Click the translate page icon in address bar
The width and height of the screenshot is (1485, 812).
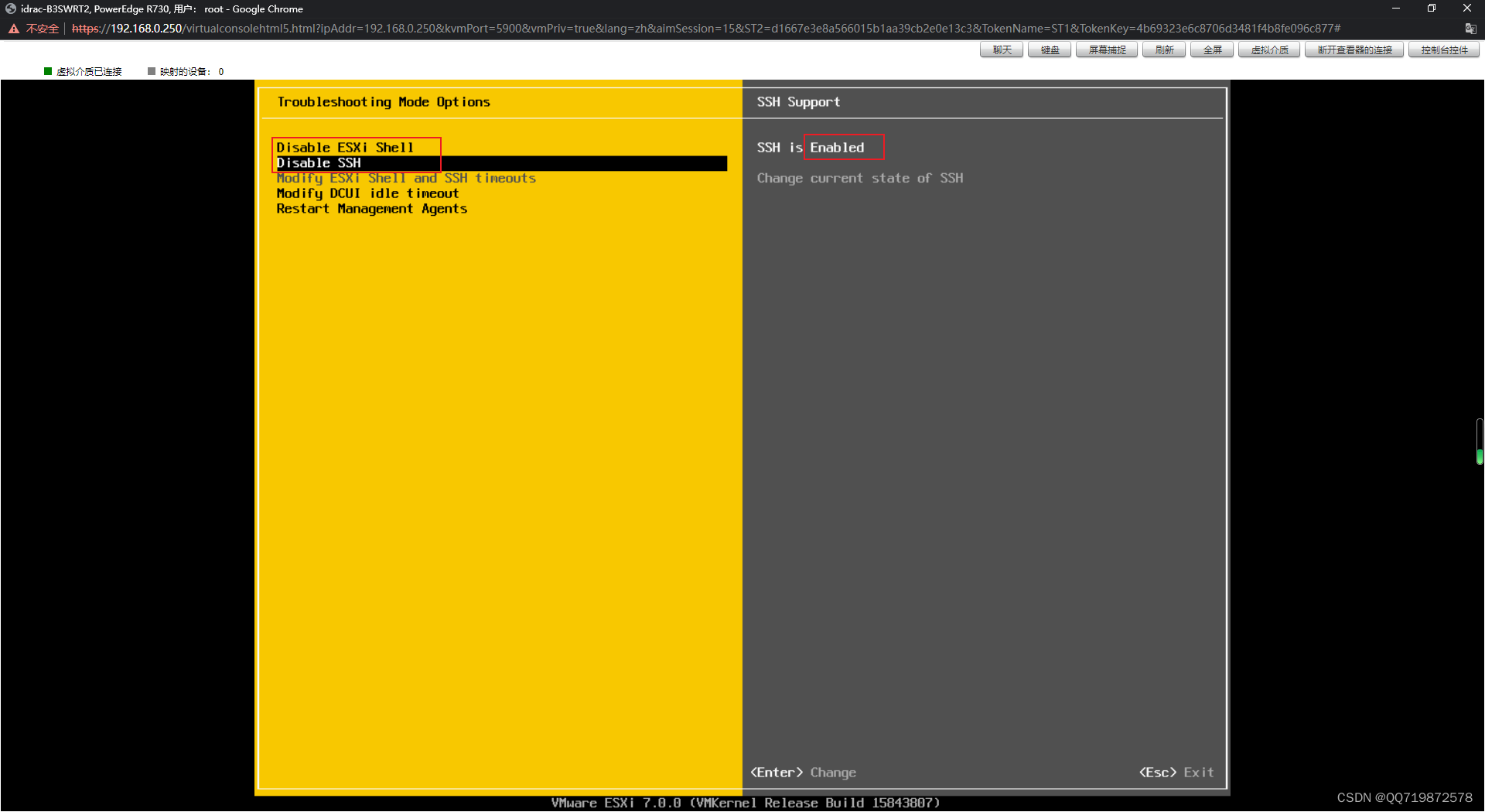coord(1470,29)
